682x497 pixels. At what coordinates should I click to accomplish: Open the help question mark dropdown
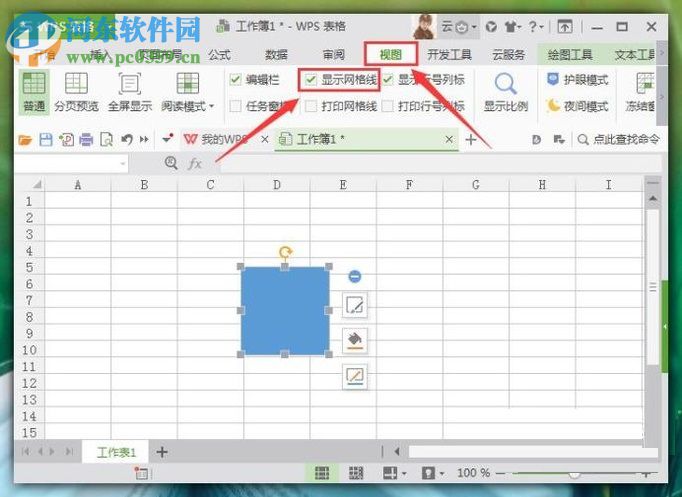pyautogui.click(x=536, y=27)
